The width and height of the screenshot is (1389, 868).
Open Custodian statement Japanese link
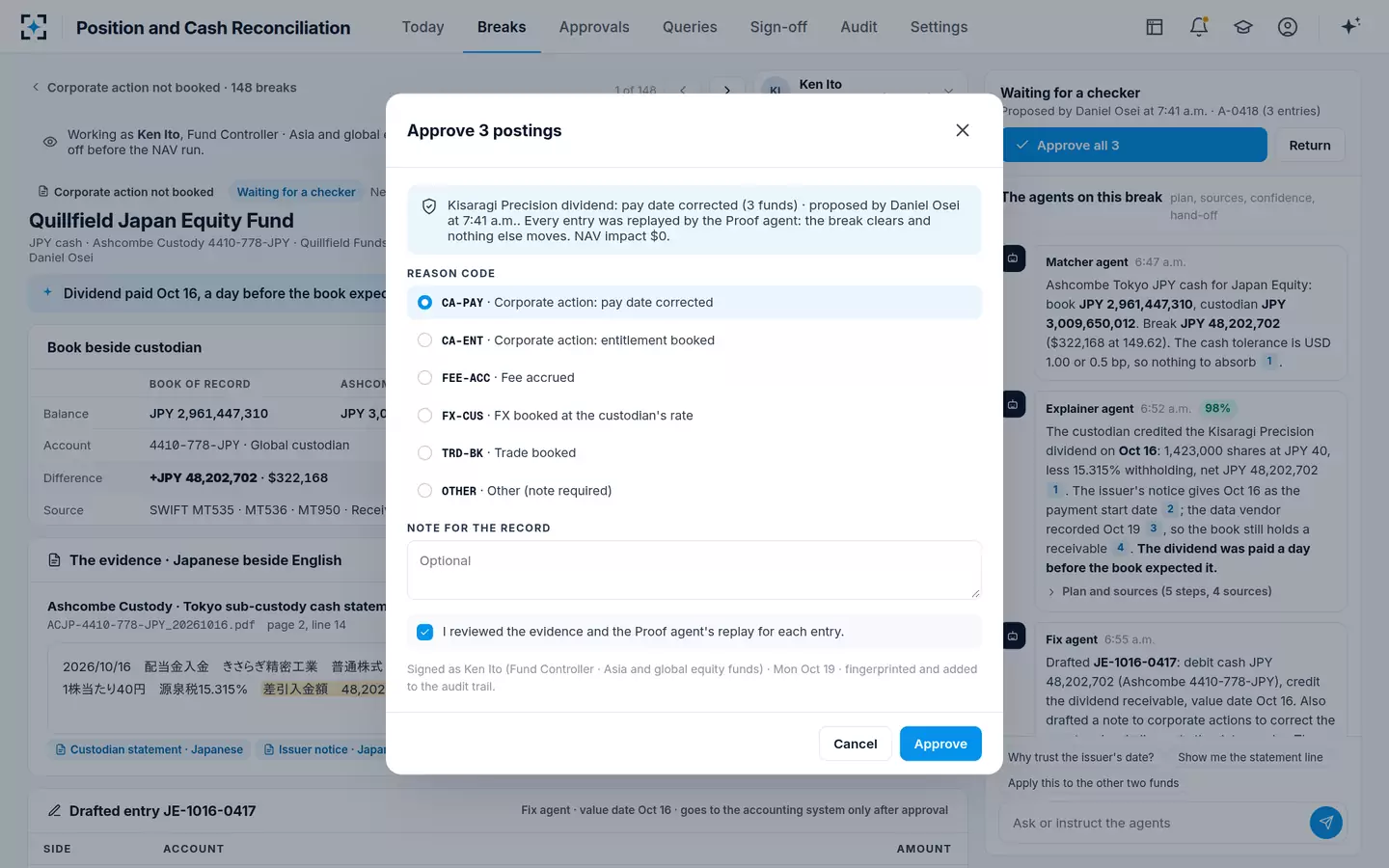tap(150, 749)
